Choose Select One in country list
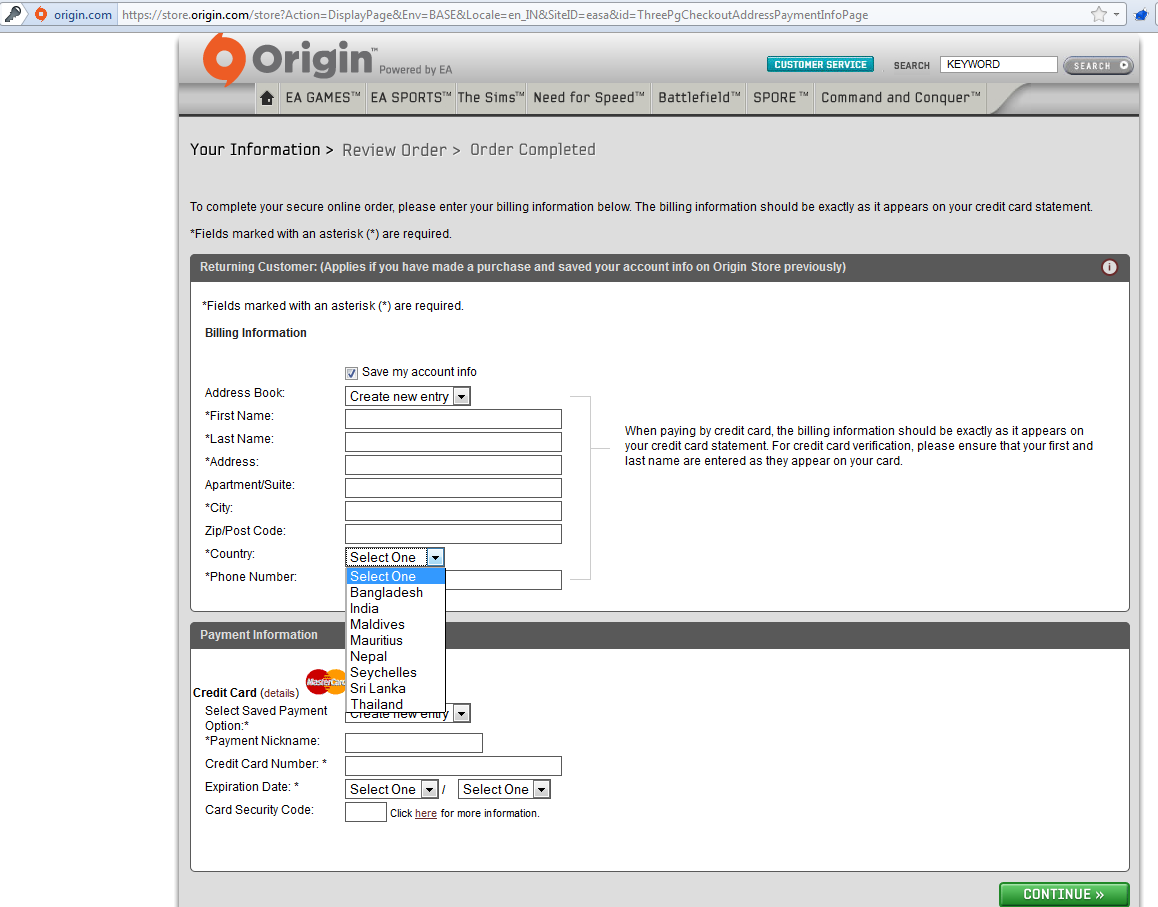The image size is (1158, 907). point(395,576)
